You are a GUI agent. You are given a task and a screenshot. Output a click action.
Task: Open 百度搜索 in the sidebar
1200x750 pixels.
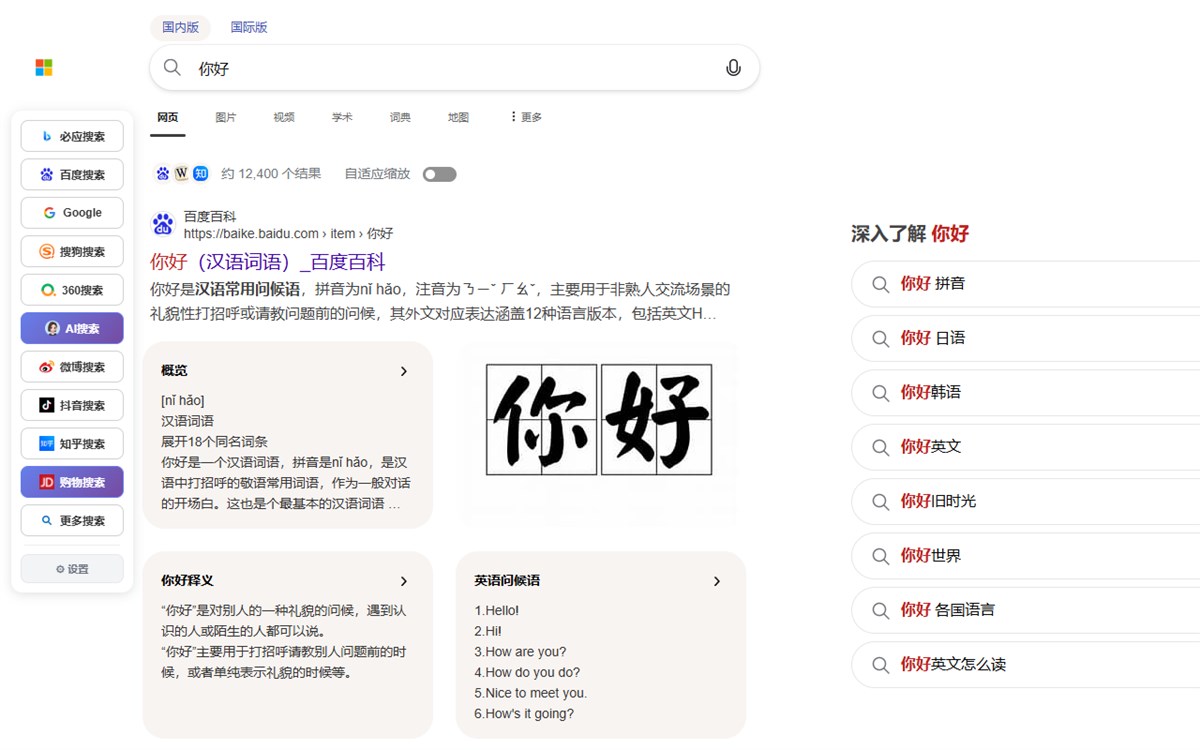coord(72,175)
